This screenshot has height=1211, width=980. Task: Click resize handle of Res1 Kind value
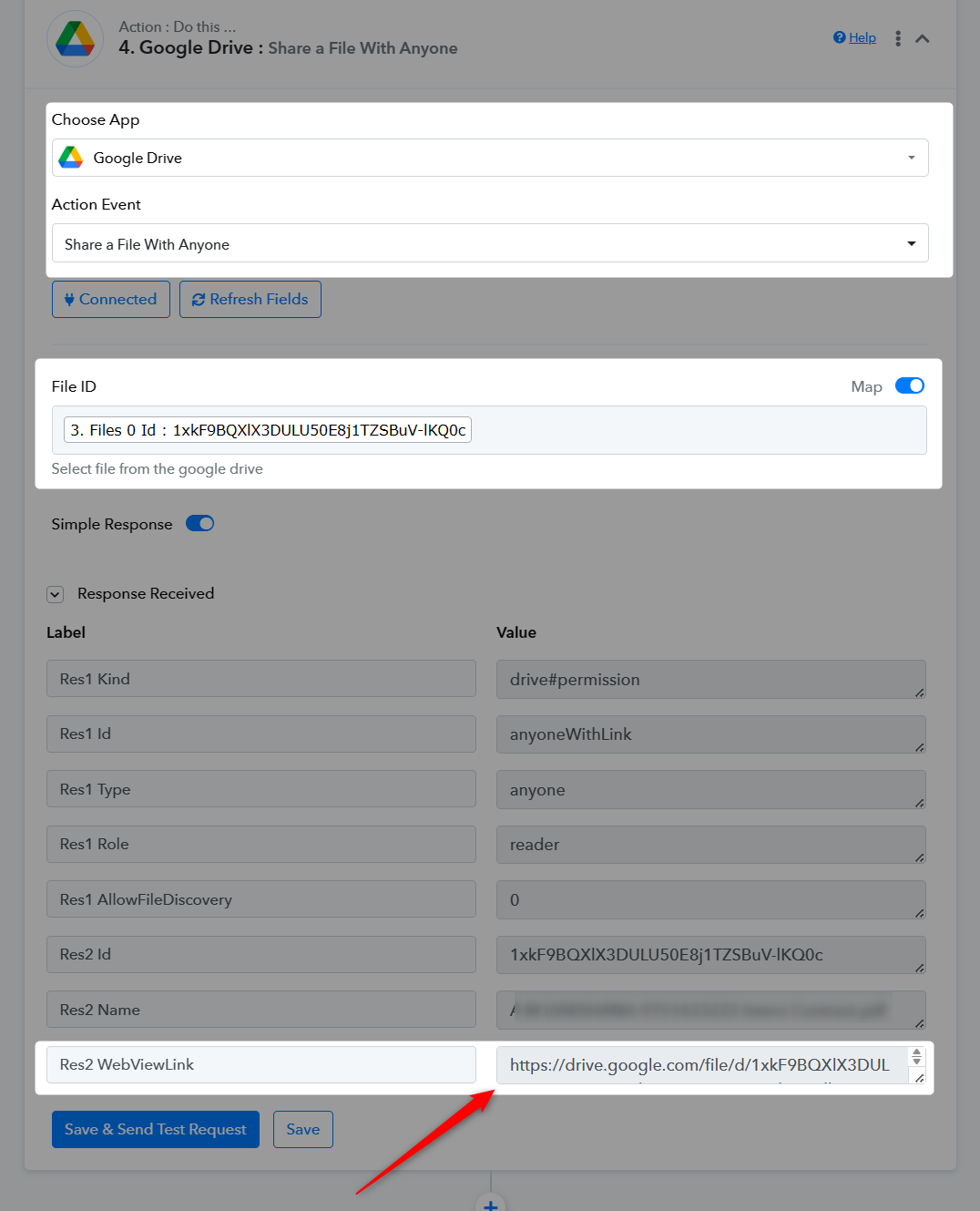(920, 693)
